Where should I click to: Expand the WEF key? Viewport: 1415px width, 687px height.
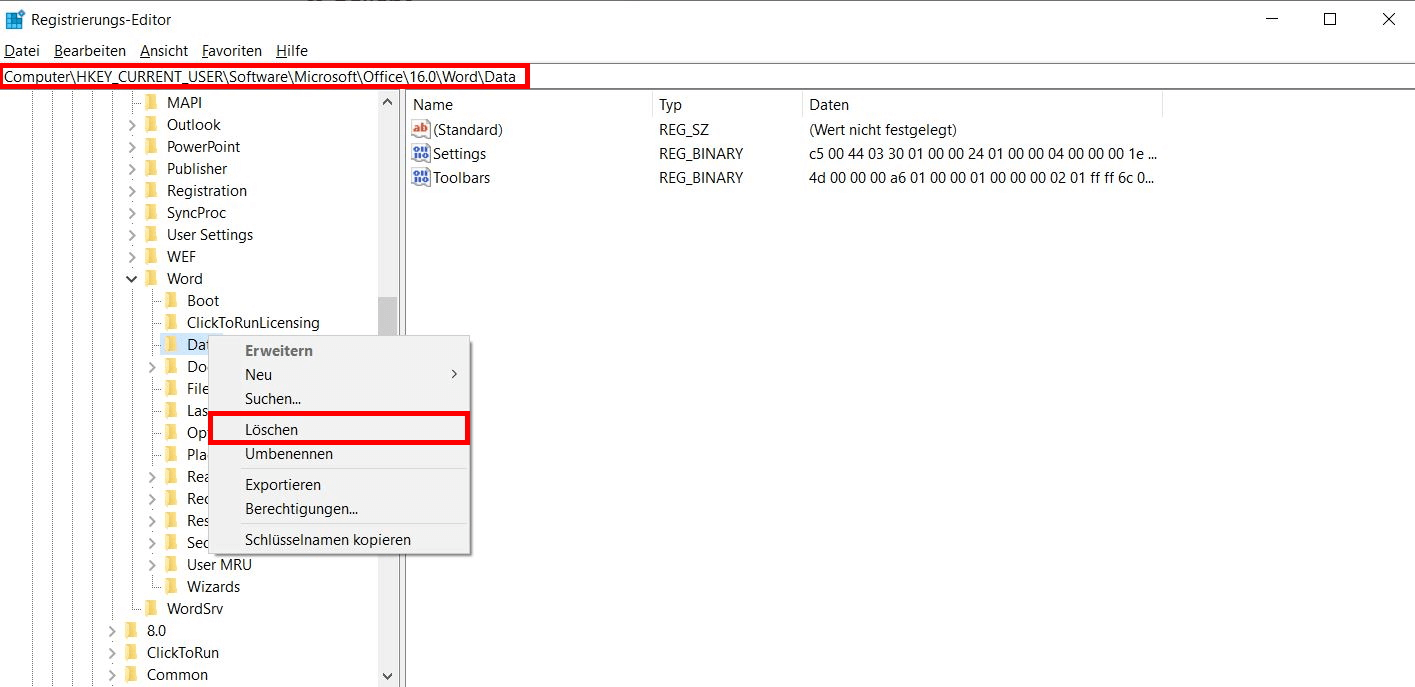click(132, 257)
